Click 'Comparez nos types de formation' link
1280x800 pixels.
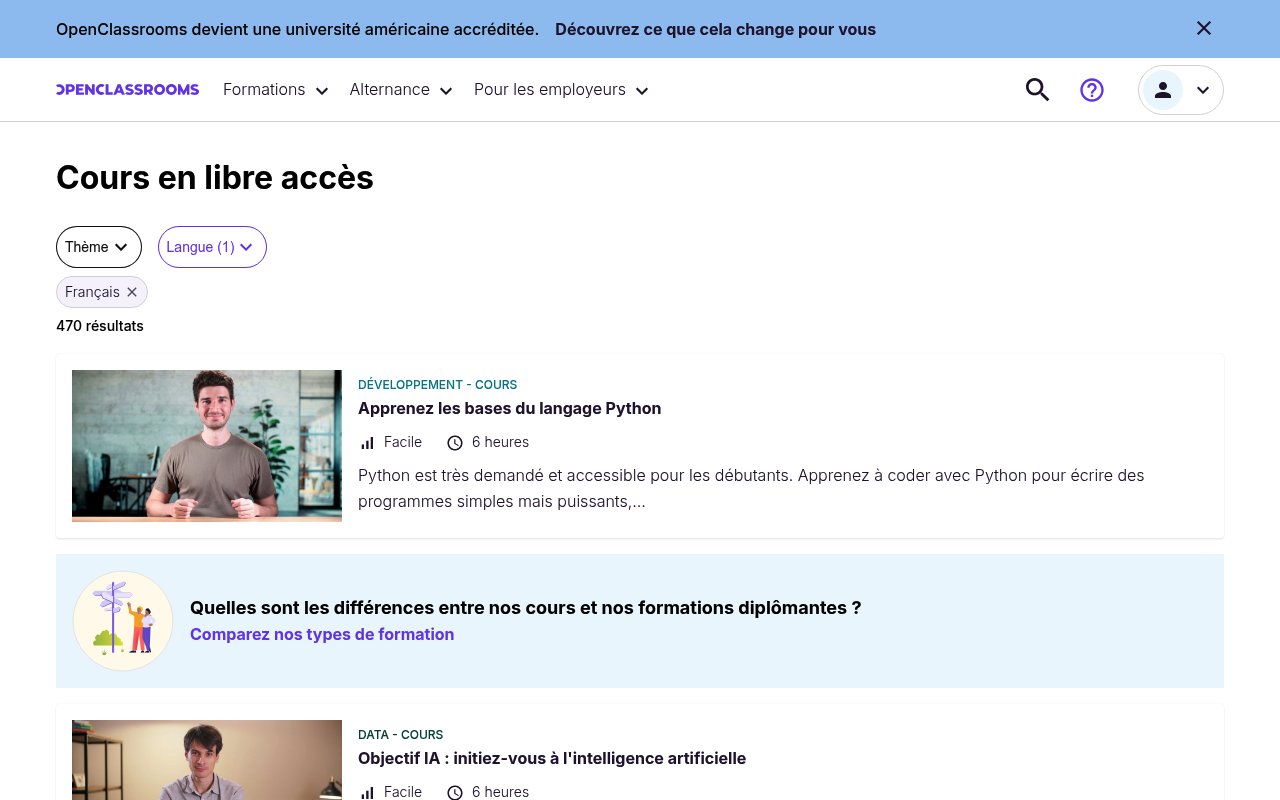[322, 634]
